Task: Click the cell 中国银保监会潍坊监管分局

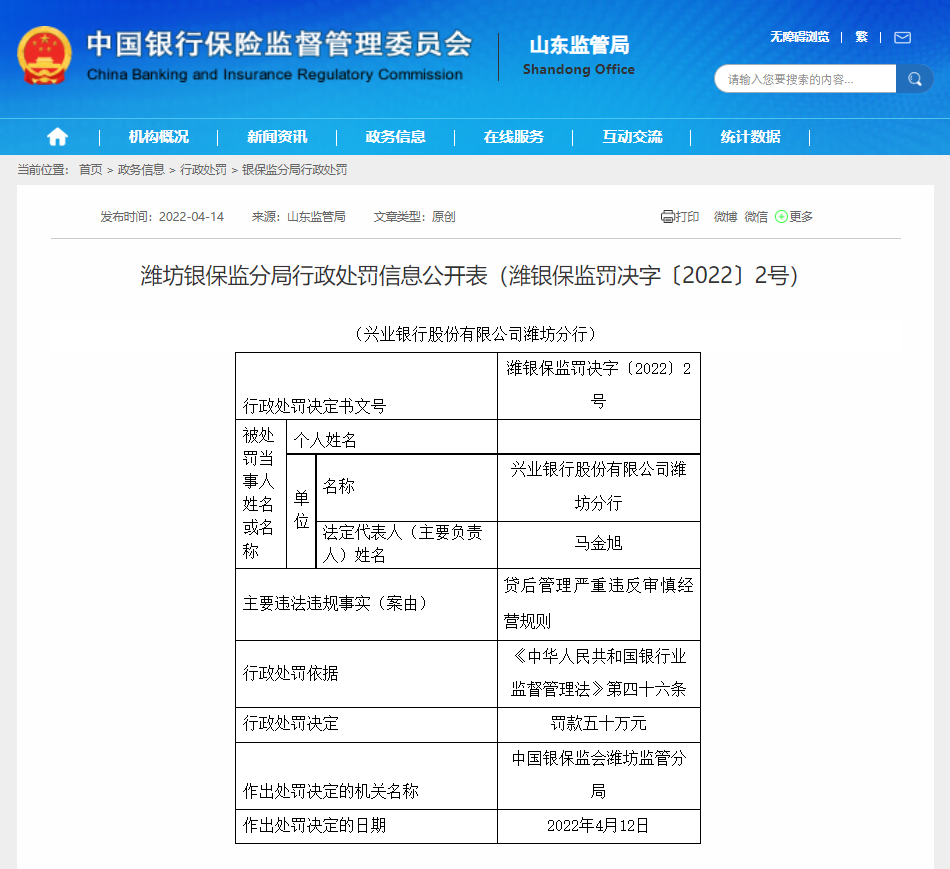Action: point(599,776)
